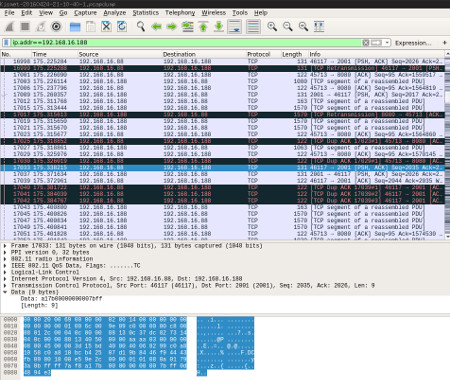Screen dimensions: 450x380
Task: Reload the capture file icon
Action: pos(122,27)
